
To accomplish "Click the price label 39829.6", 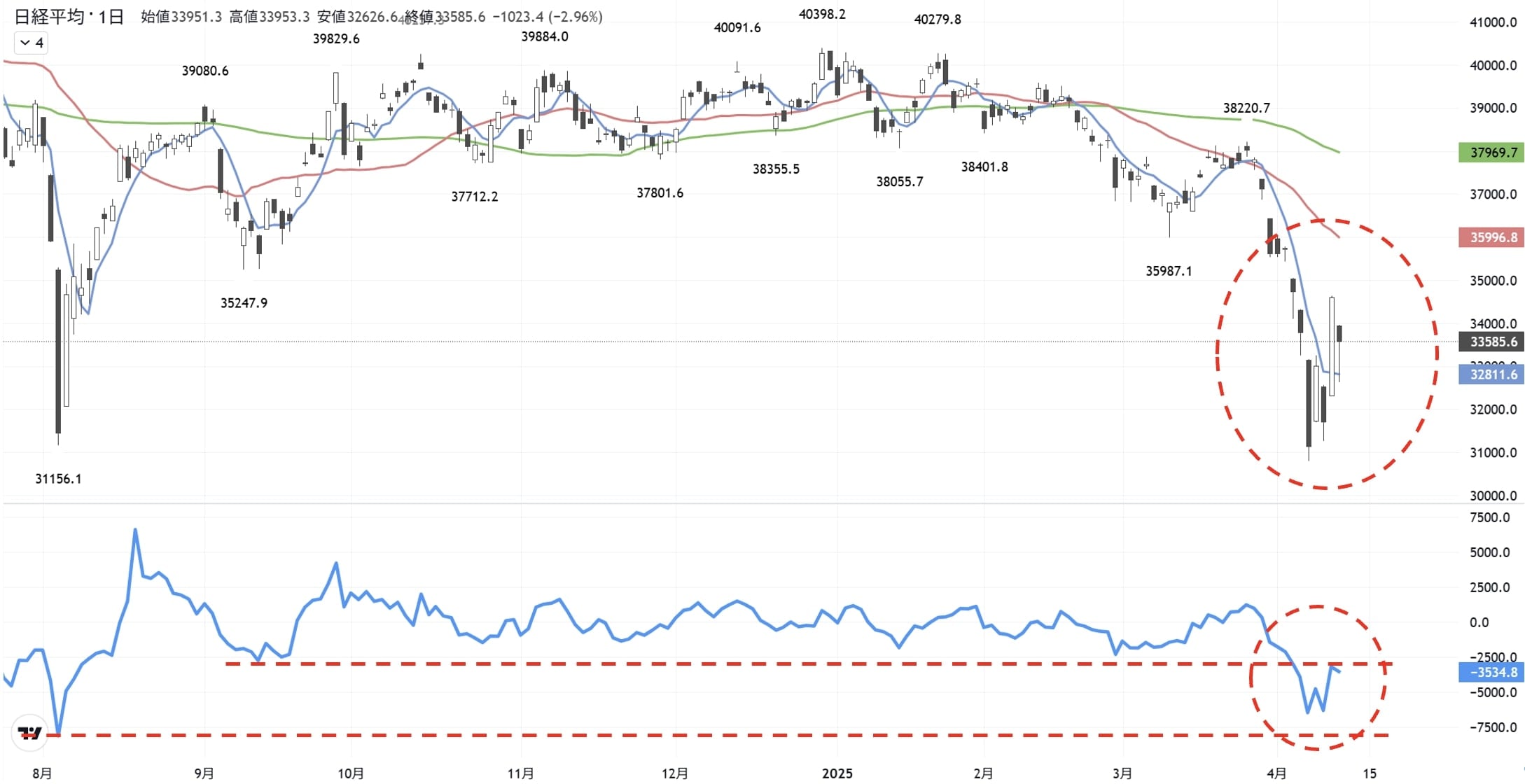I will point(336,39).
